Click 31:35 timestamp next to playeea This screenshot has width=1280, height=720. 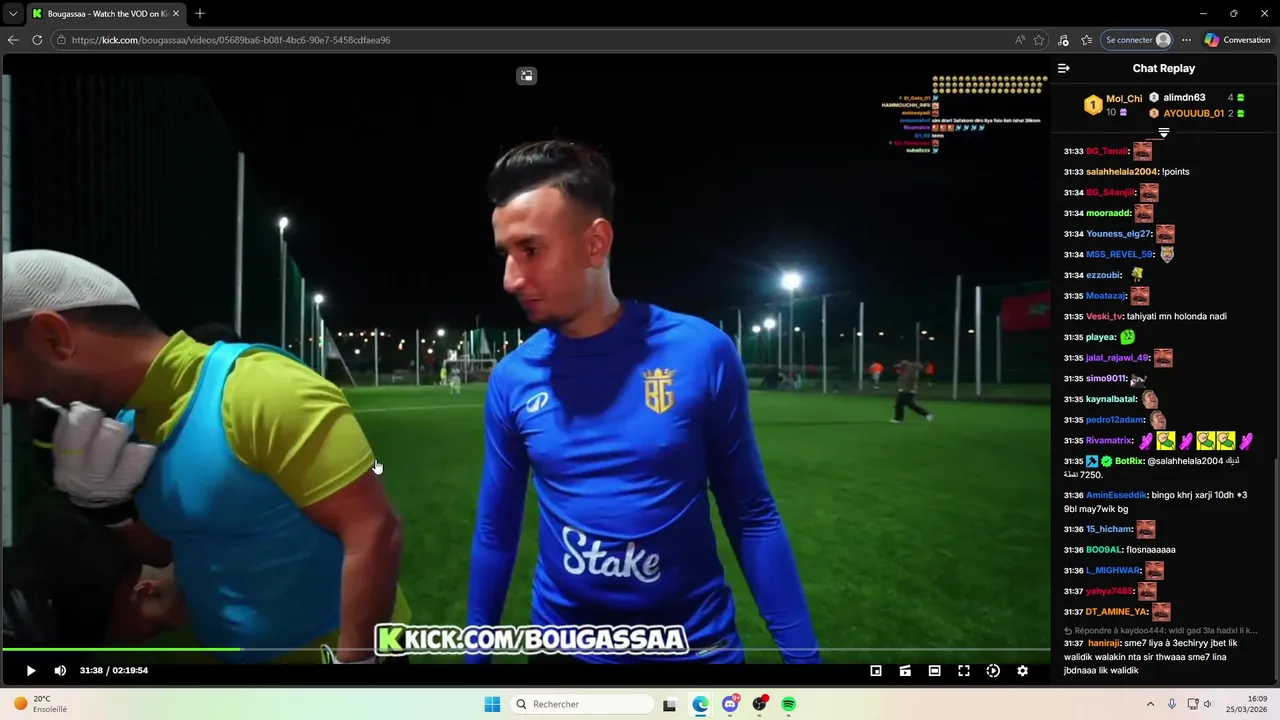coord(1073,337)
